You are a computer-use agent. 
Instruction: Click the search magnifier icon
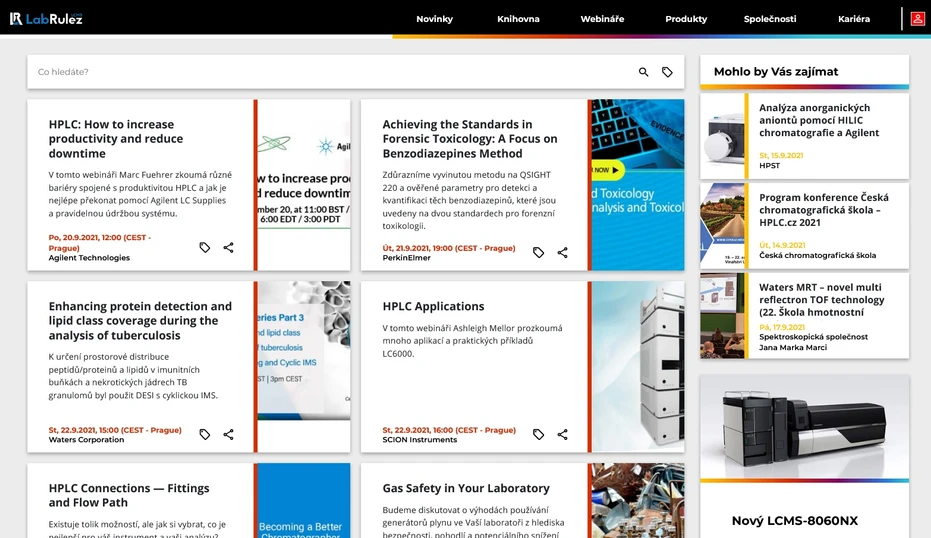[643, 72]
